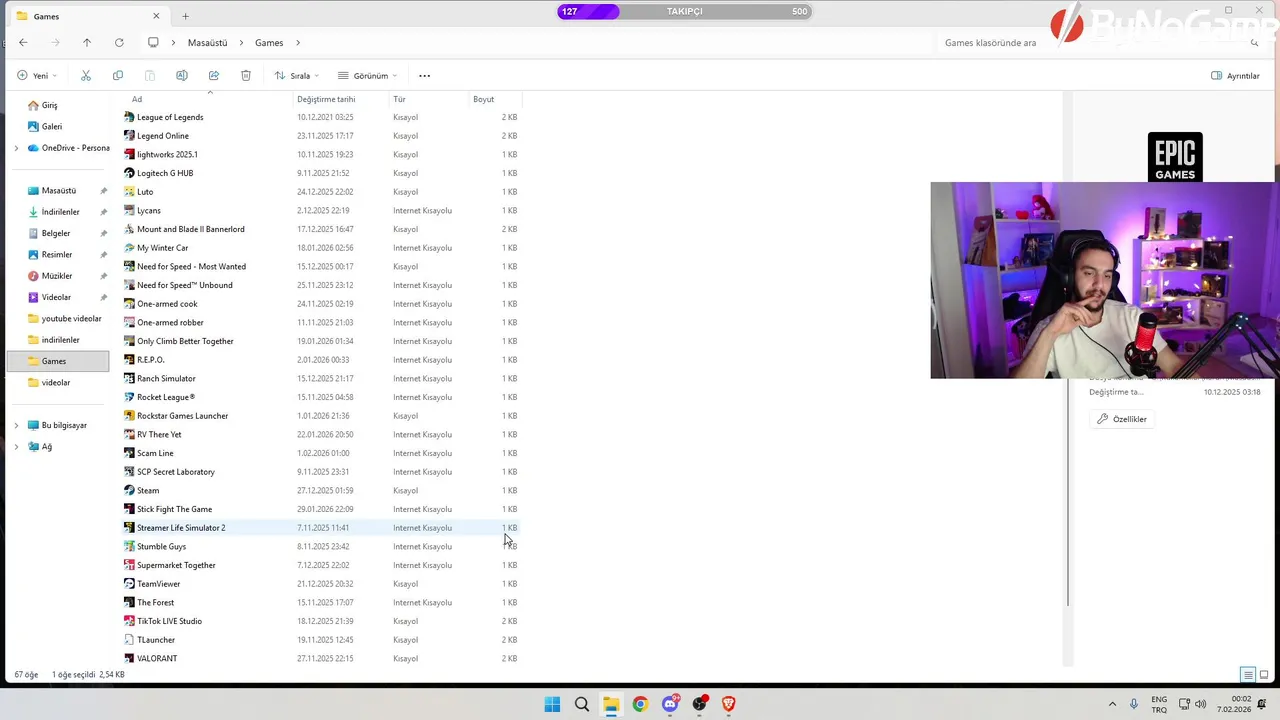
Task: Select the Mount and Blade II Bannerlord row
Action: tap(320, 229)
